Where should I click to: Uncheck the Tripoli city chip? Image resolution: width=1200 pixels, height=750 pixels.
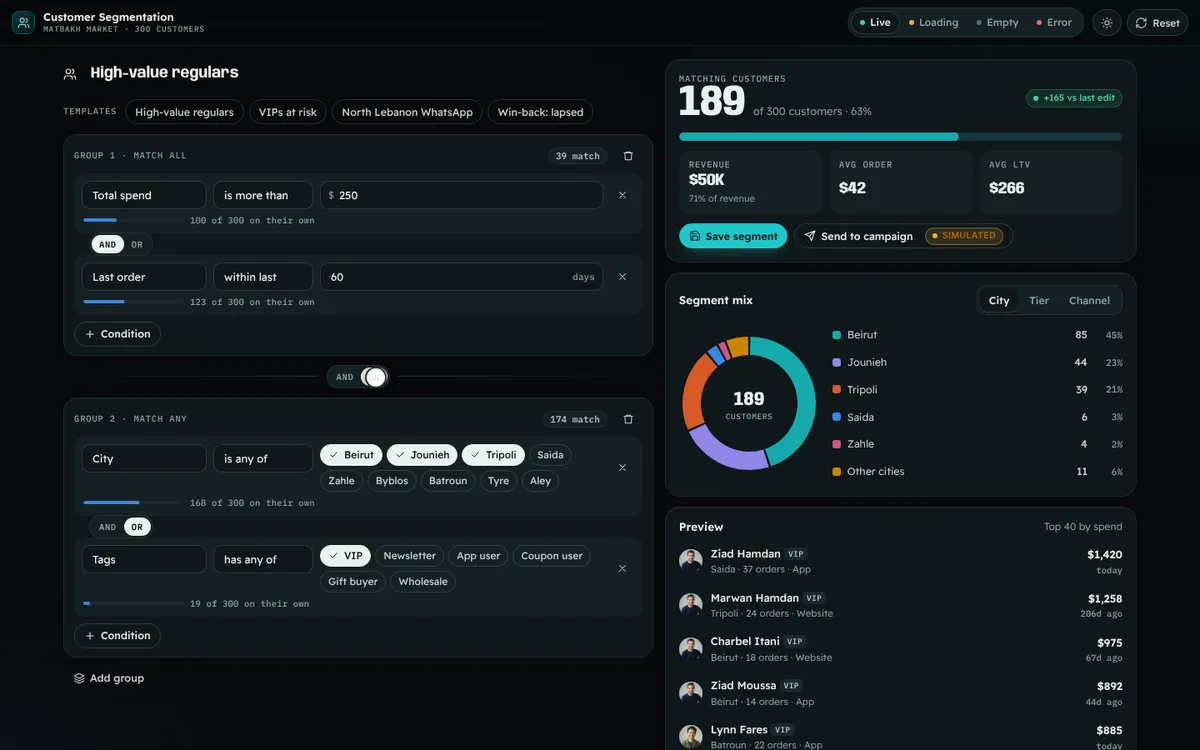[493, 455]
